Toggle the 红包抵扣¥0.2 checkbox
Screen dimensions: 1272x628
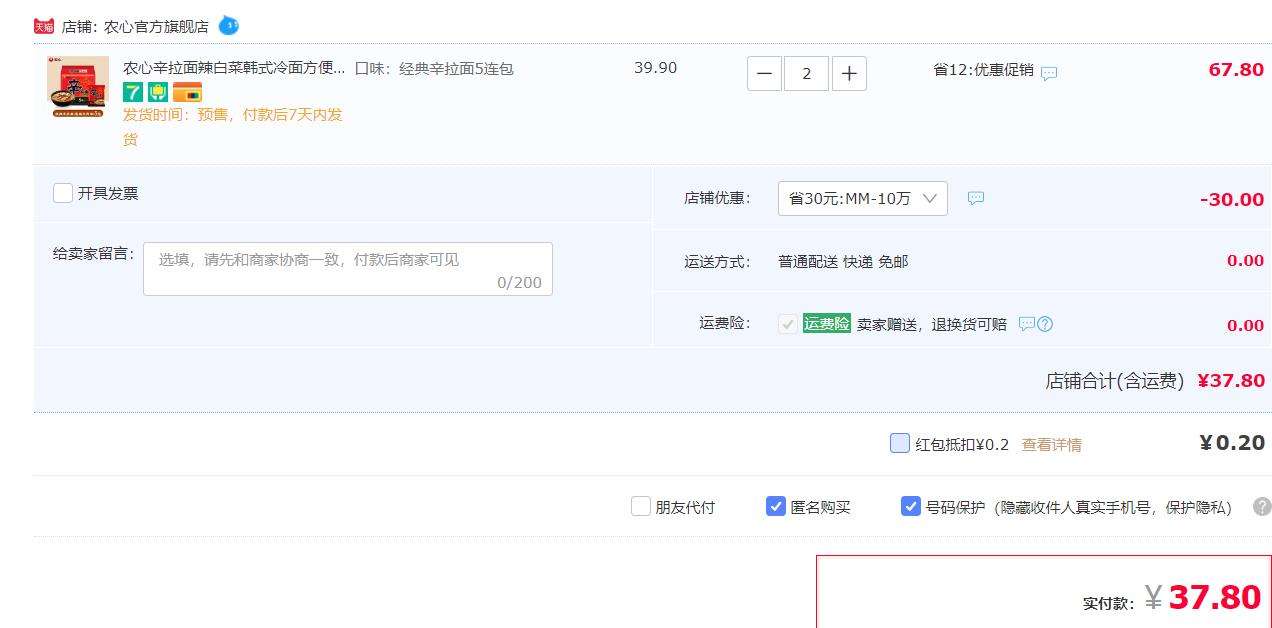[x=900, y=443]
